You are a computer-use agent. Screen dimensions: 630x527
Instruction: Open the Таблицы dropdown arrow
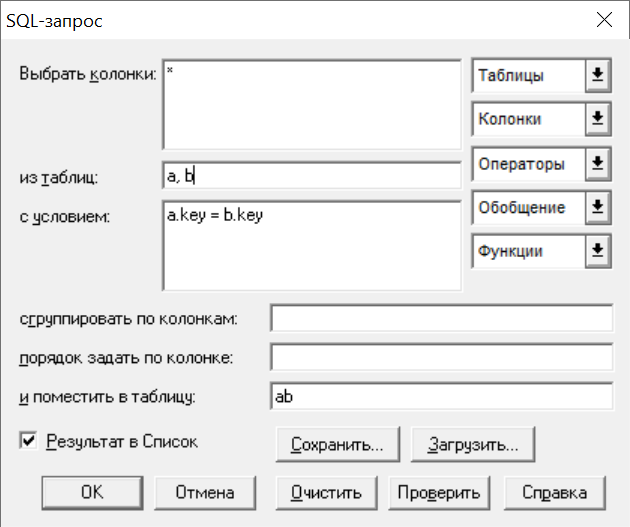597,75
